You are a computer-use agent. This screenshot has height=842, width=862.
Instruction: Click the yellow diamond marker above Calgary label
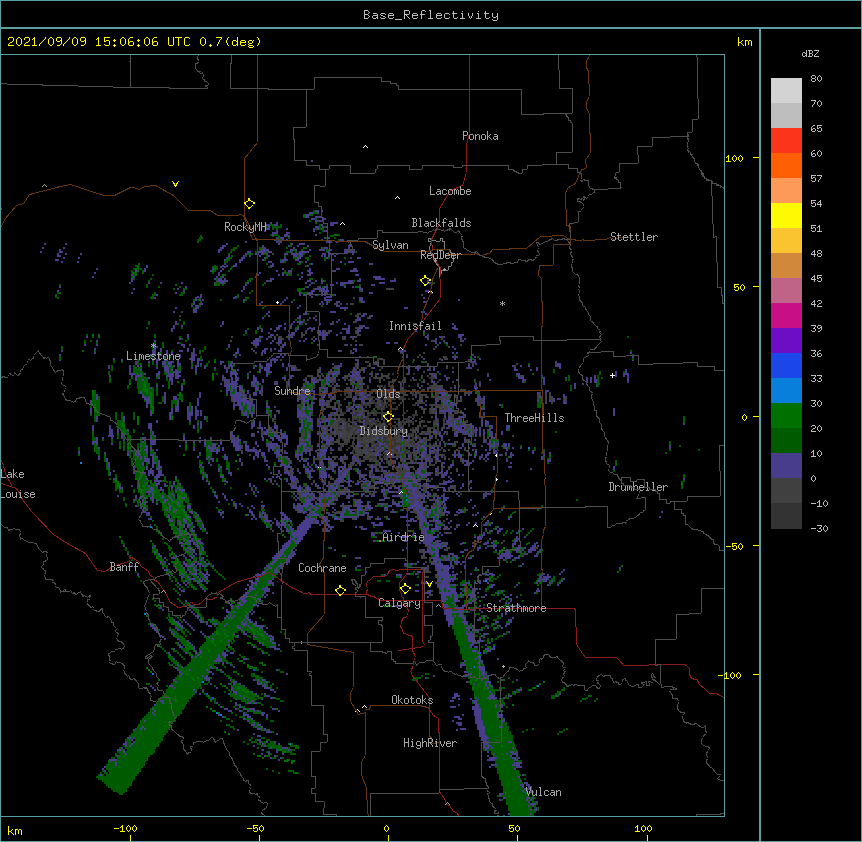(x=405, y=589)
